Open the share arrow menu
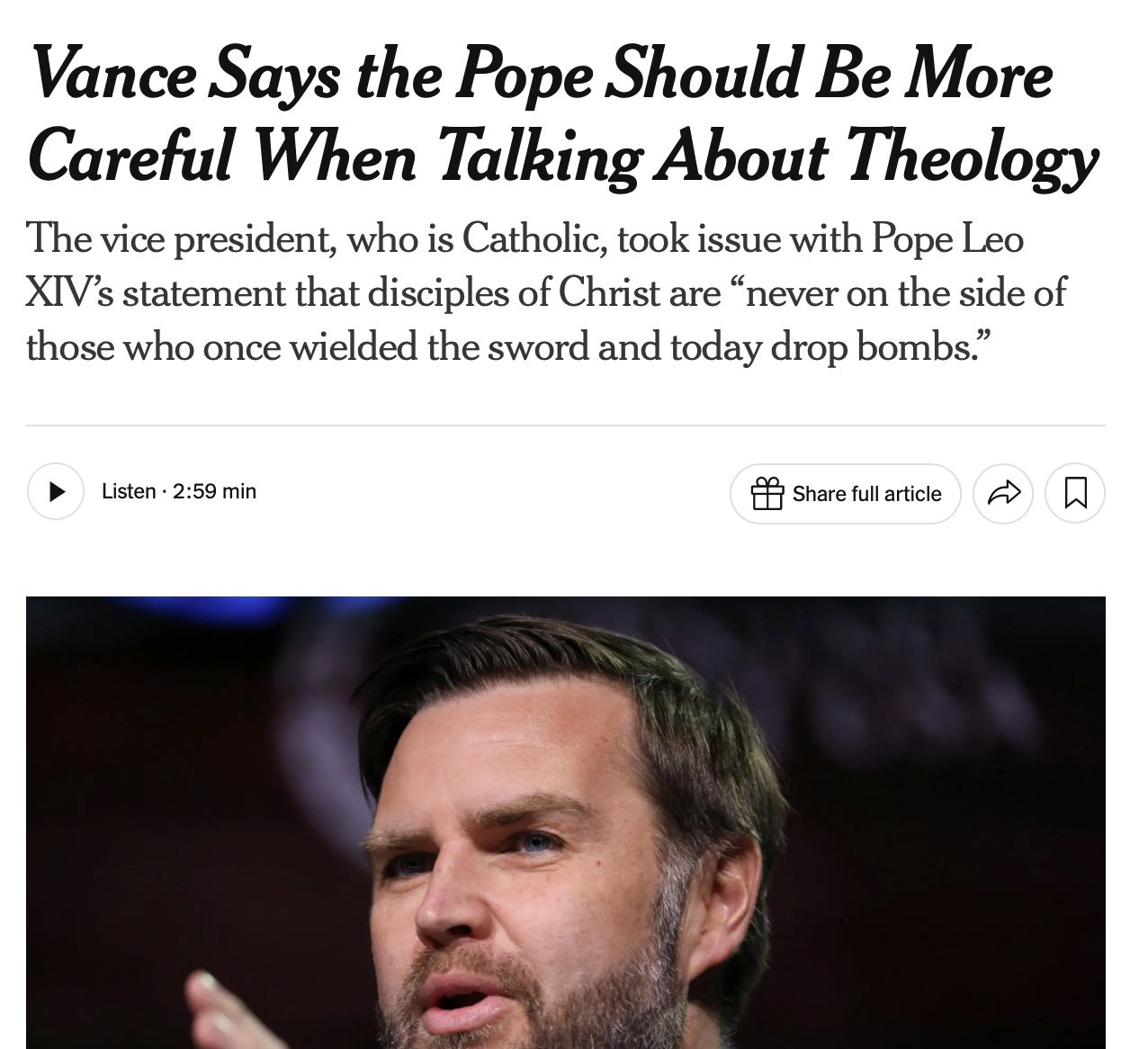 [1004, 493]
